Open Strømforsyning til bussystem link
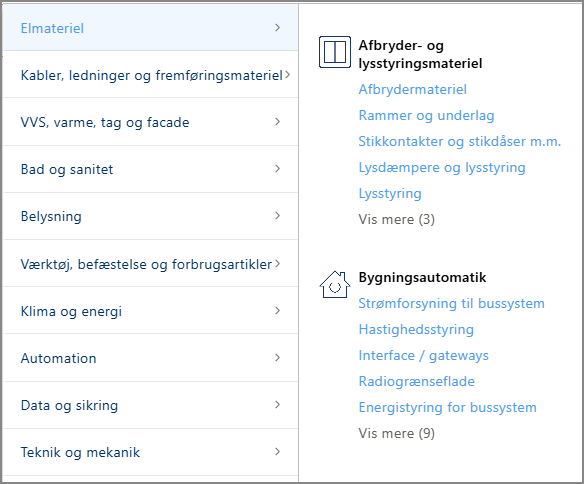The width and height of the screenshot is (584, 484). pyautogui.click(x=451, y=303)
